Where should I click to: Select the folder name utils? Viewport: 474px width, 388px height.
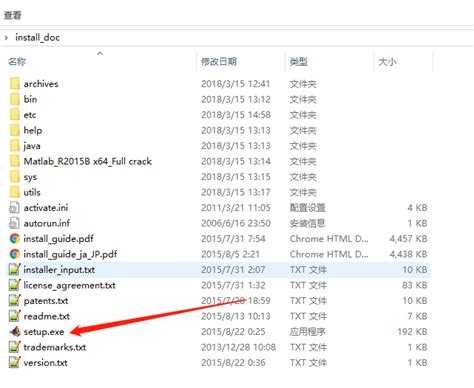click(32, 192)
